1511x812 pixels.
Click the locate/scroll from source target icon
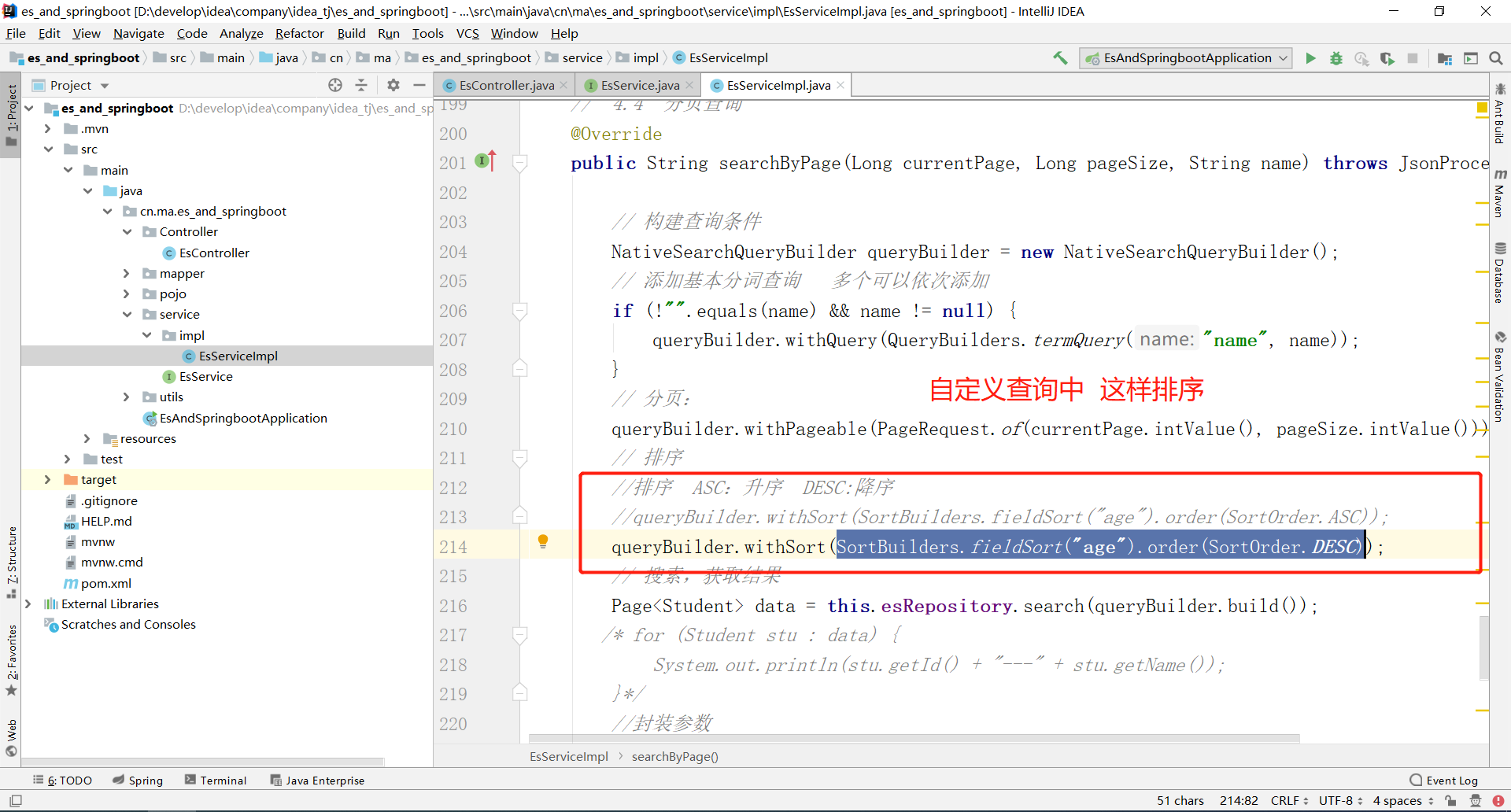(x=335, y=85)
